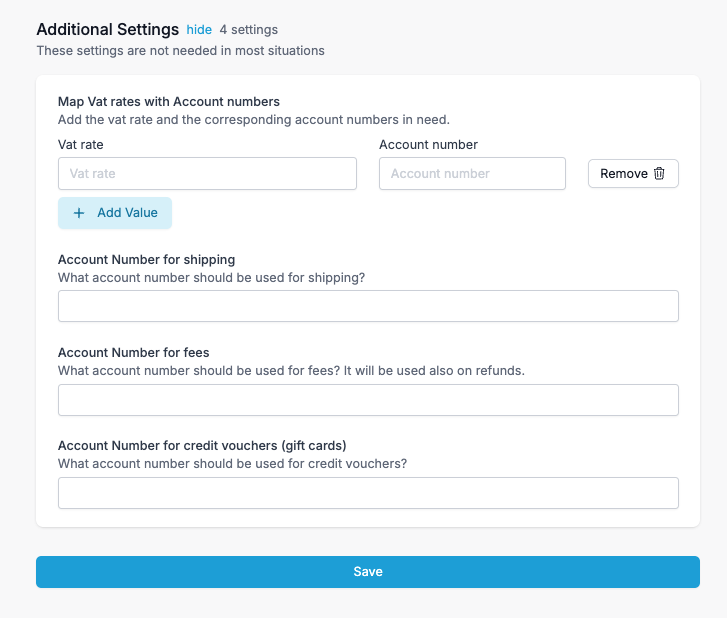Hide the Additional Settings section
This screenshot has width=727, height=618.
(199, 30)
